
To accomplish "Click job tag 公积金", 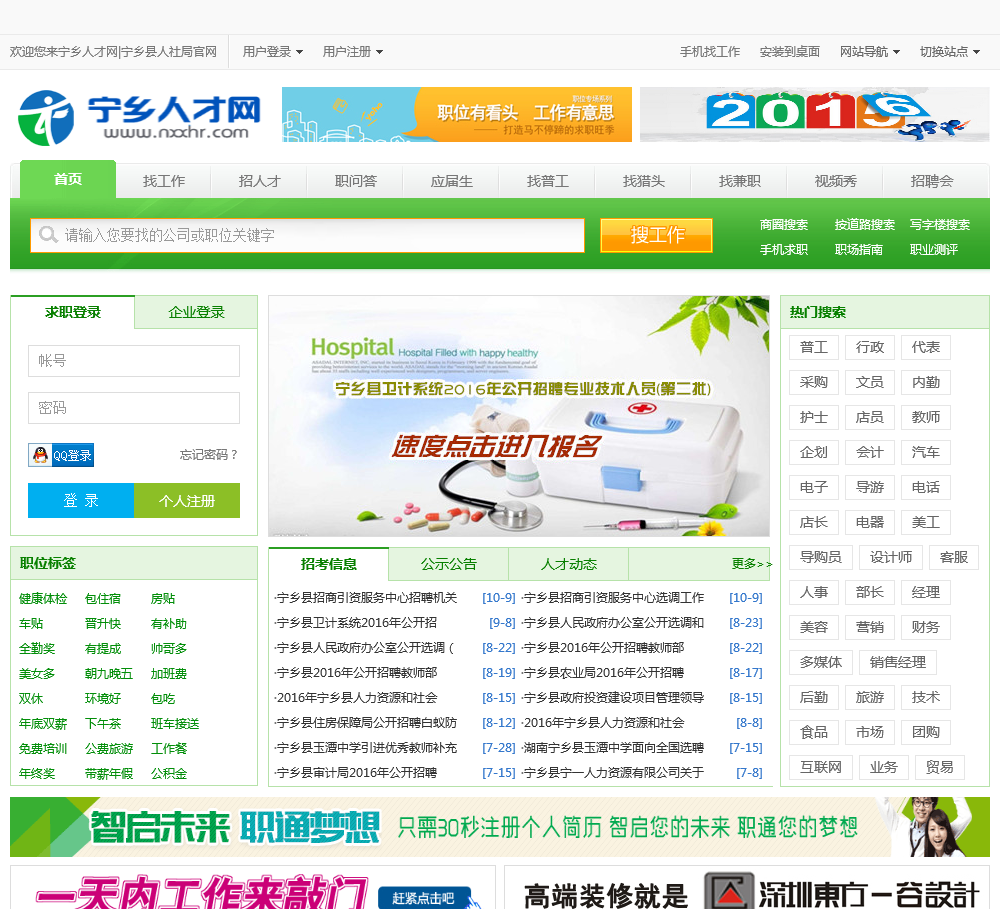I will [x=168, y=774].
